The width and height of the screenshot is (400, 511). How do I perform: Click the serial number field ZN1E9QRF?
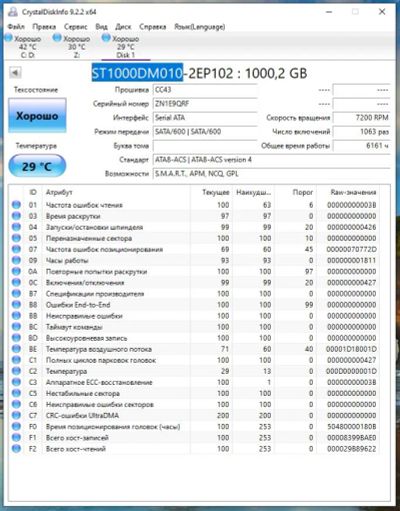(205, 104)
